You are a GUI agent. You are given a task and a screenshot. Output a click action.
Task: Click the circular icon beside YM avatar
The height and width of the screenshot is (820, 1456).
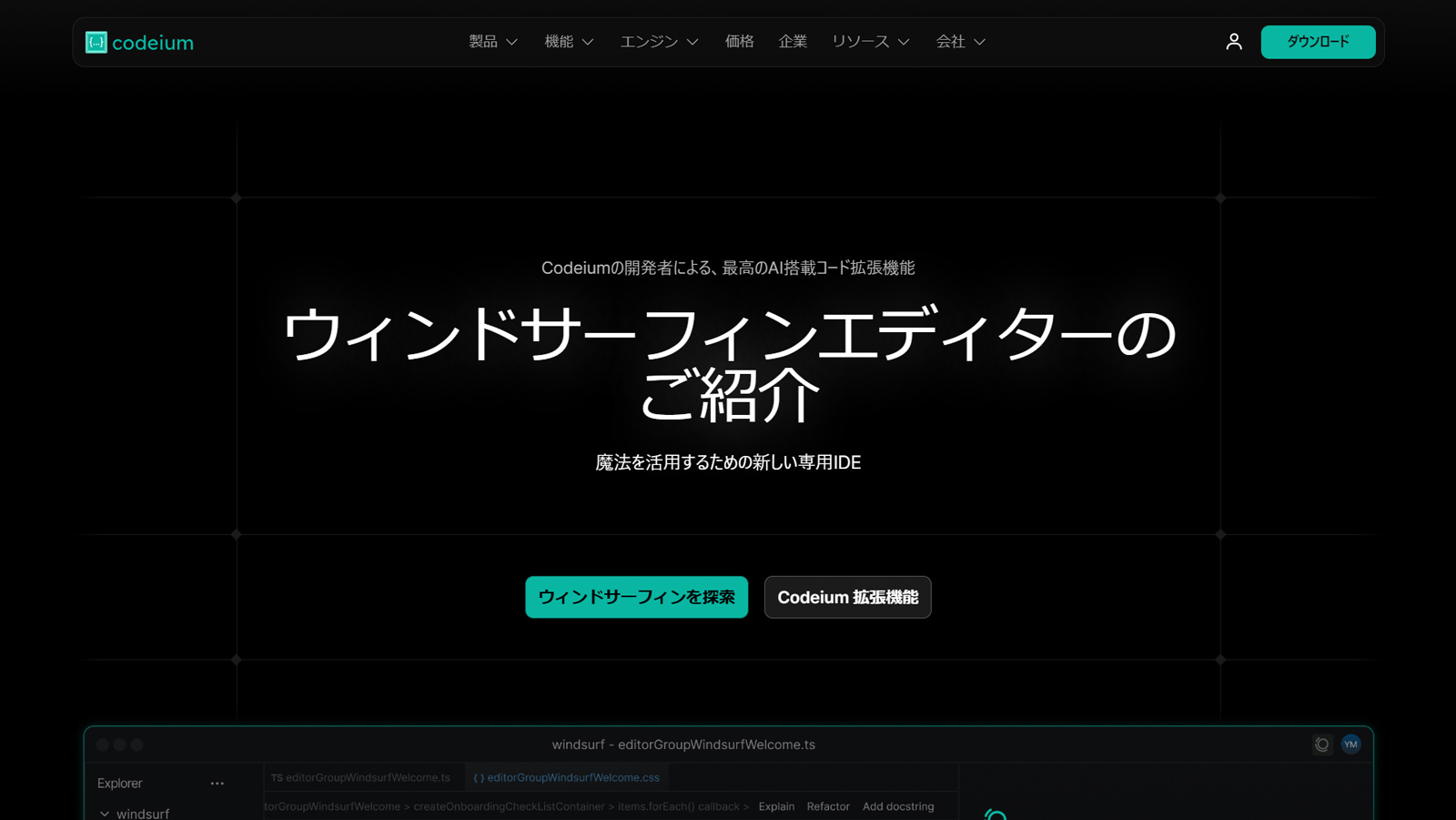[1322, 744]
